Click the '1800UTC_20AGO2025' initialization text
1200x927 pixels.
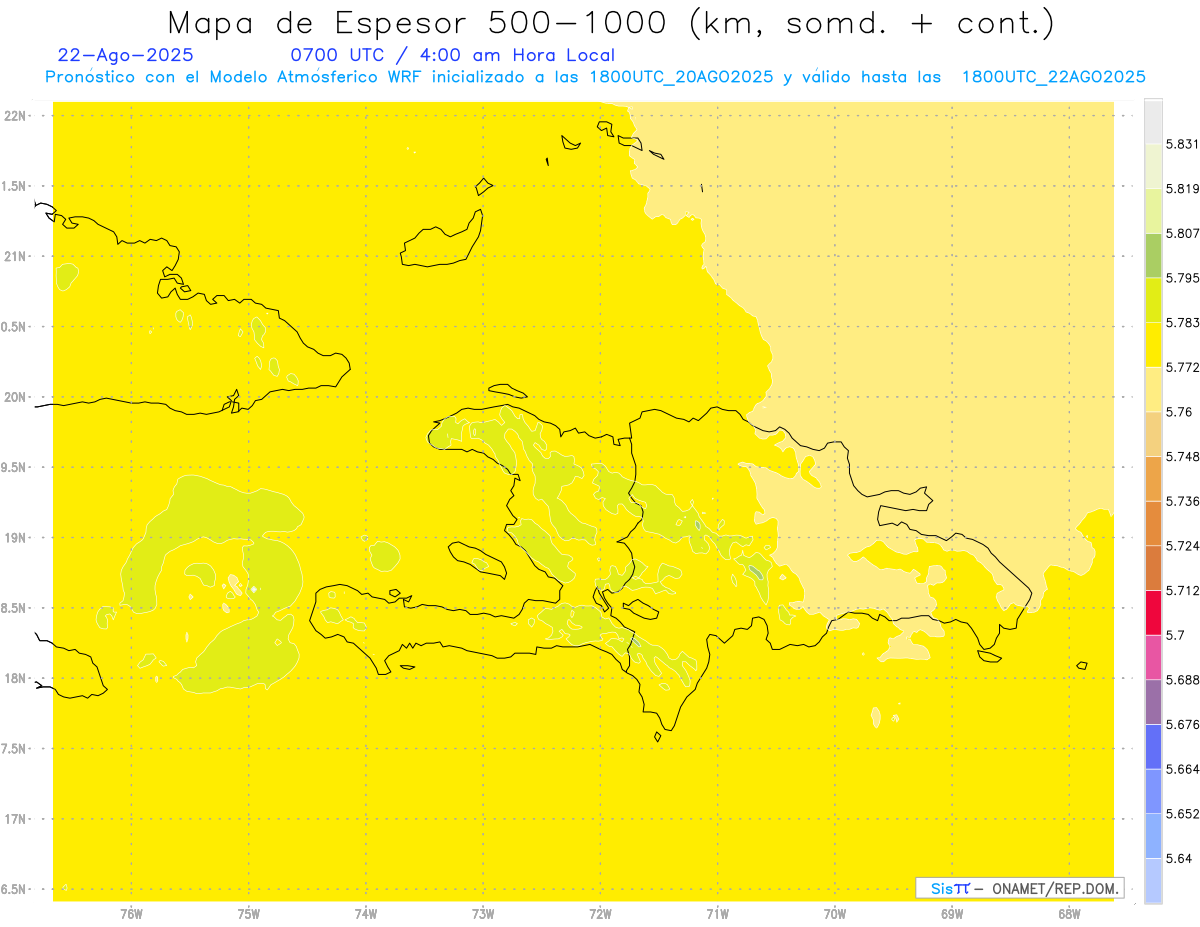[x=681, y=77]
